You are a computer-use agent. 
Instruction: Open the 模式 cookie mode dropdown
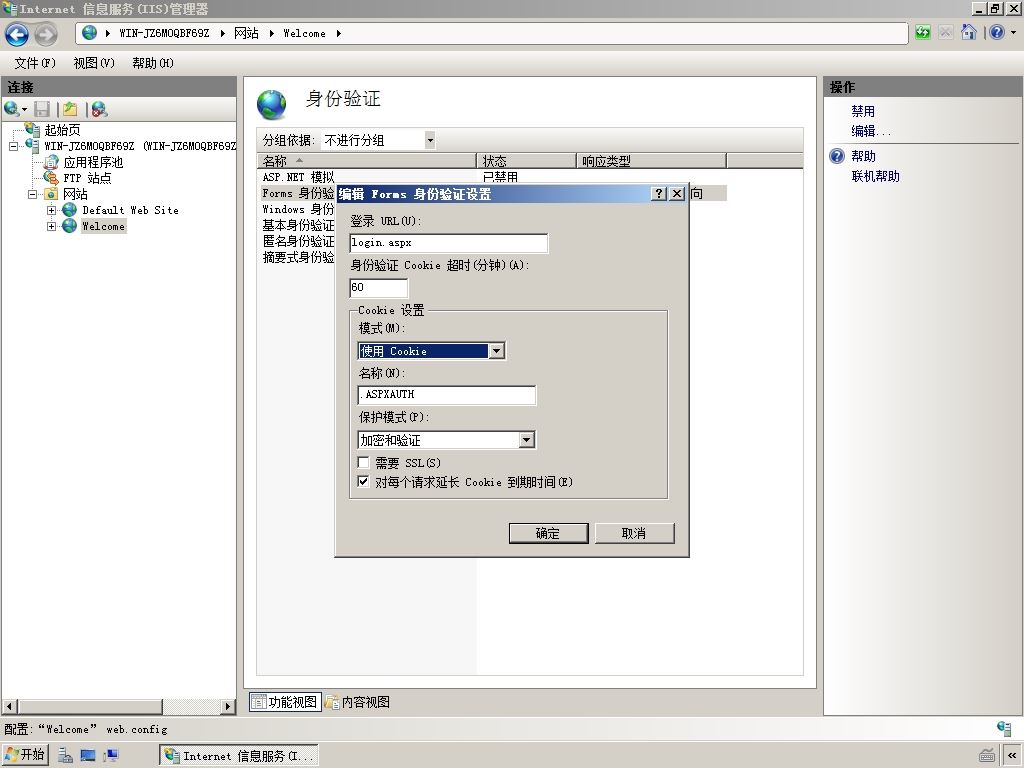click(496, 351)
